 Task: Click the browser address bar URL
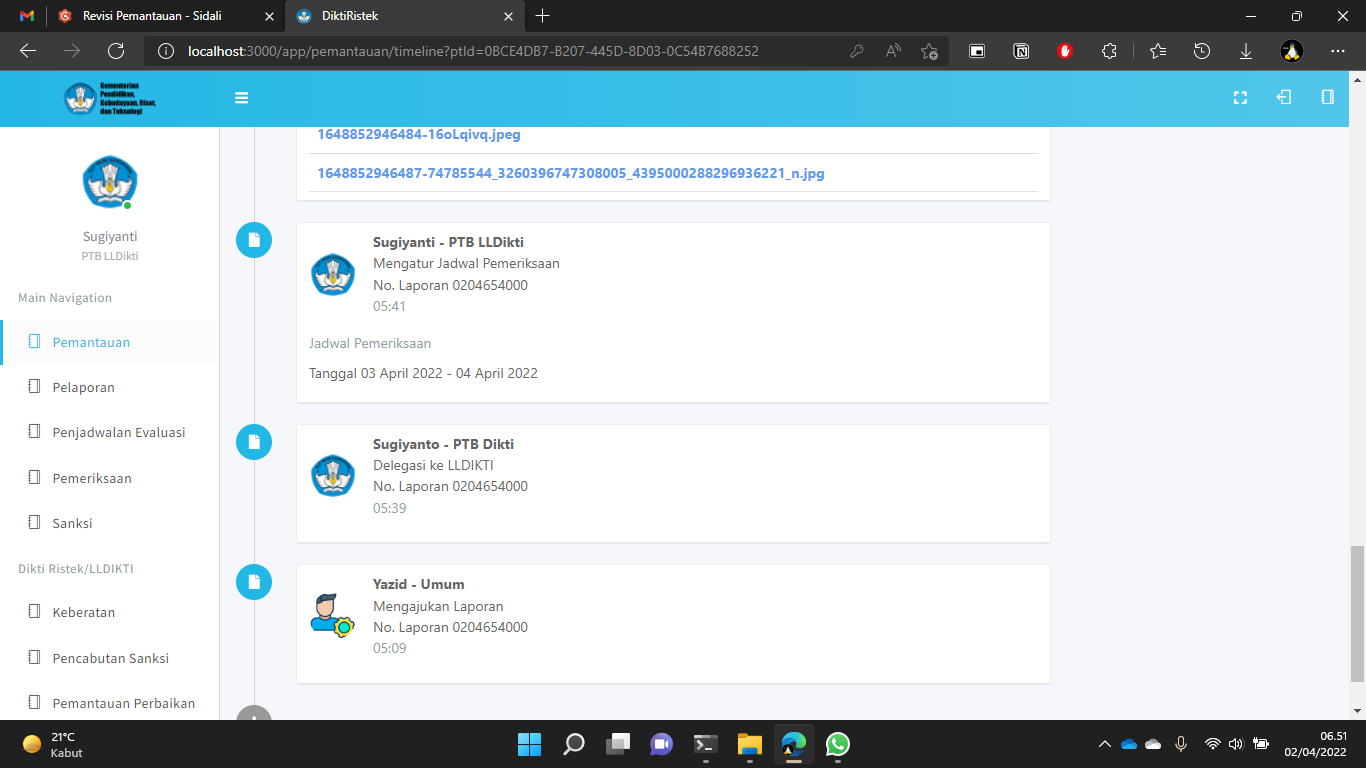pos(472,51)
